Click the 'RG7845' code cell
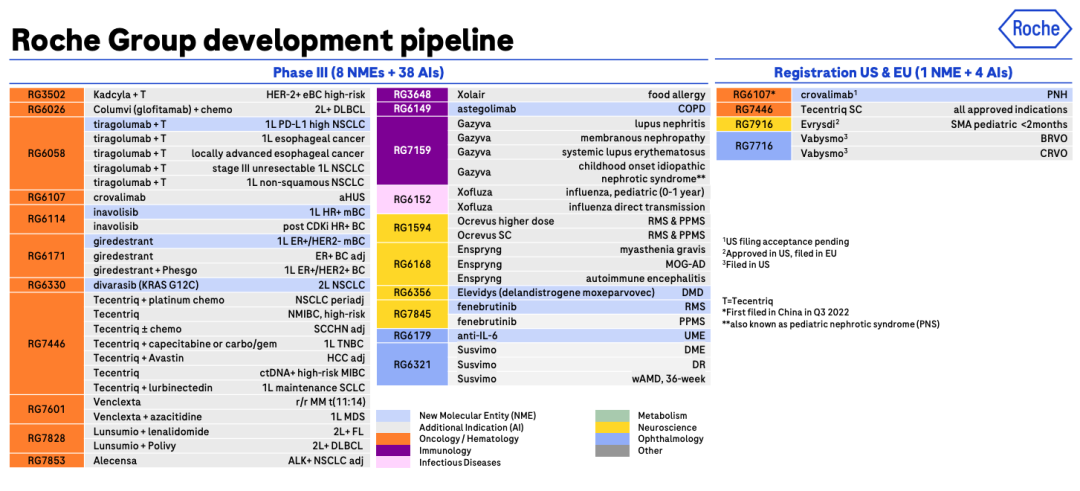This screenshot has height=491, width=1080. click(x=411, y=314)
